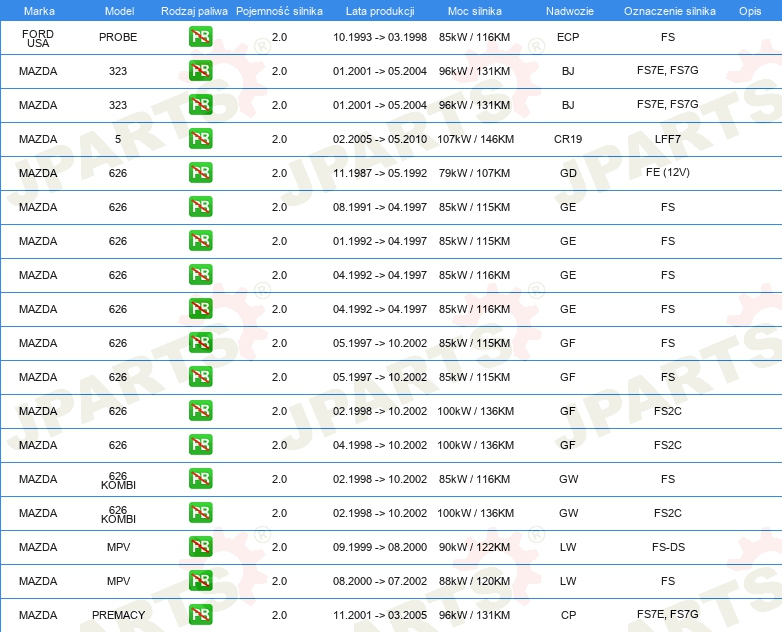Image resolution: width=782 pixels, height=632 pixels.
Task: Click the CR19 body code cell
Action: coord(568,139)
